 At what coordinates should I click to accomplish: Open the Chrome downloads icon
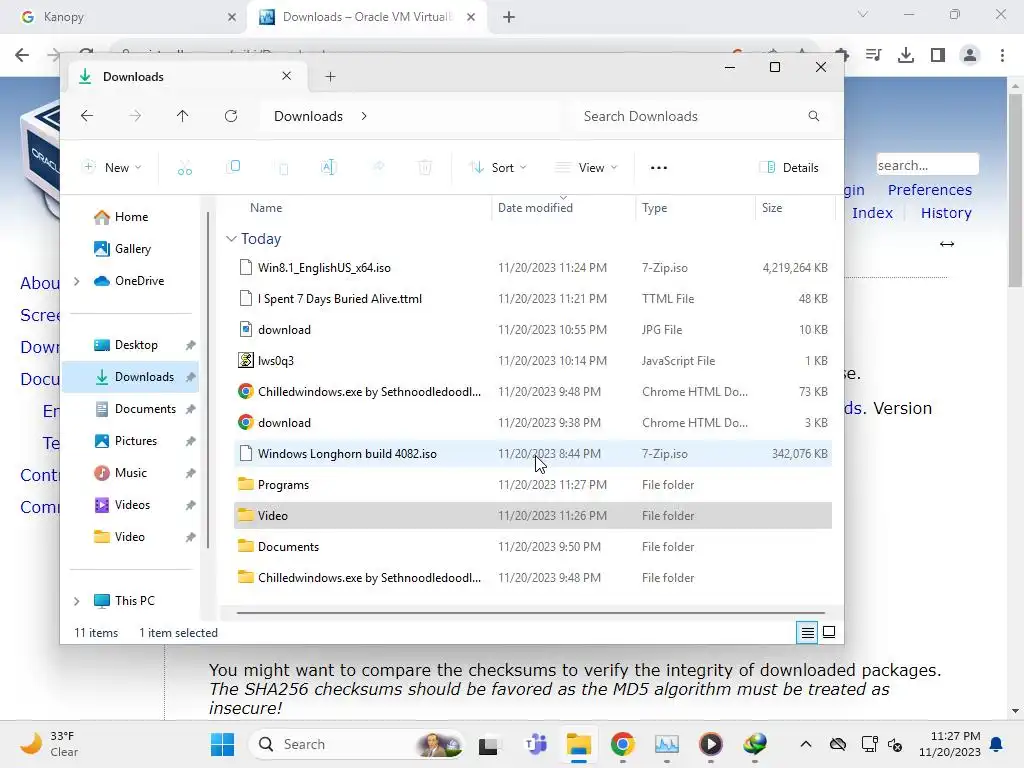coord(906,55)
